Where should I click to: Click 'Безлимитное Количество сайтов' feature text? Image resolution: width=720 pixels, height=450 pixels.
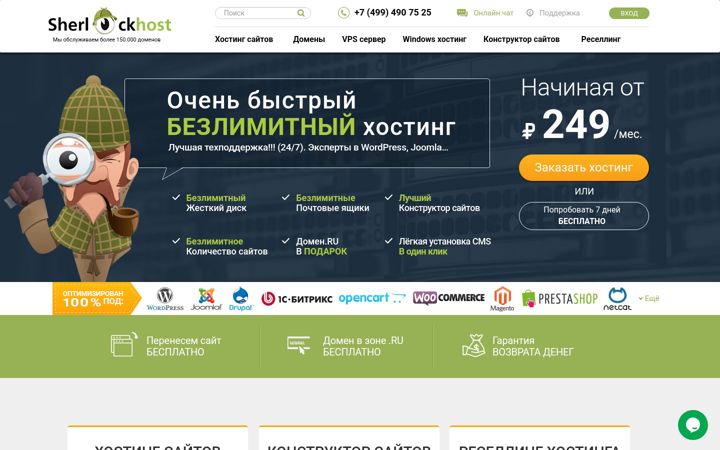[226, 247]
